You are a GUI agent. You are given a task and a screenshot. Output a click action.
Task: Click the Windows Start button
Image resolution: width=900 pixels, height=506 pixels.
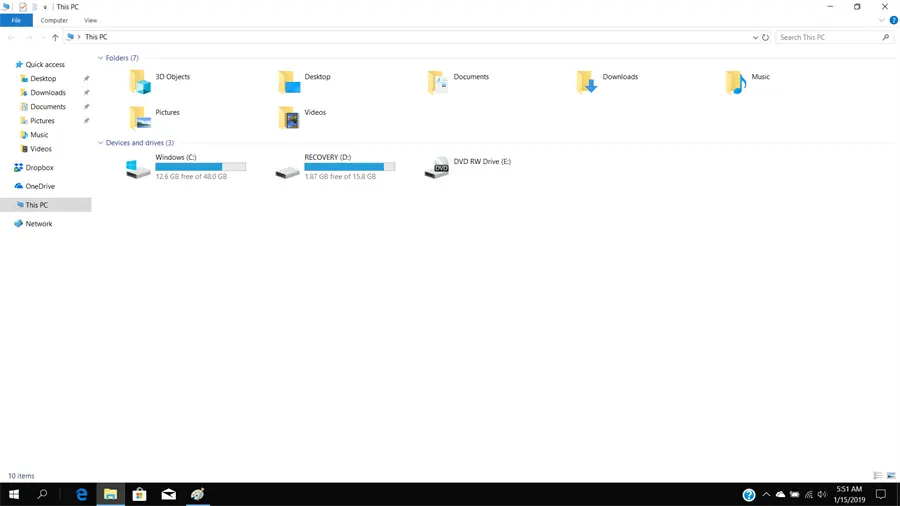point(14,494)
